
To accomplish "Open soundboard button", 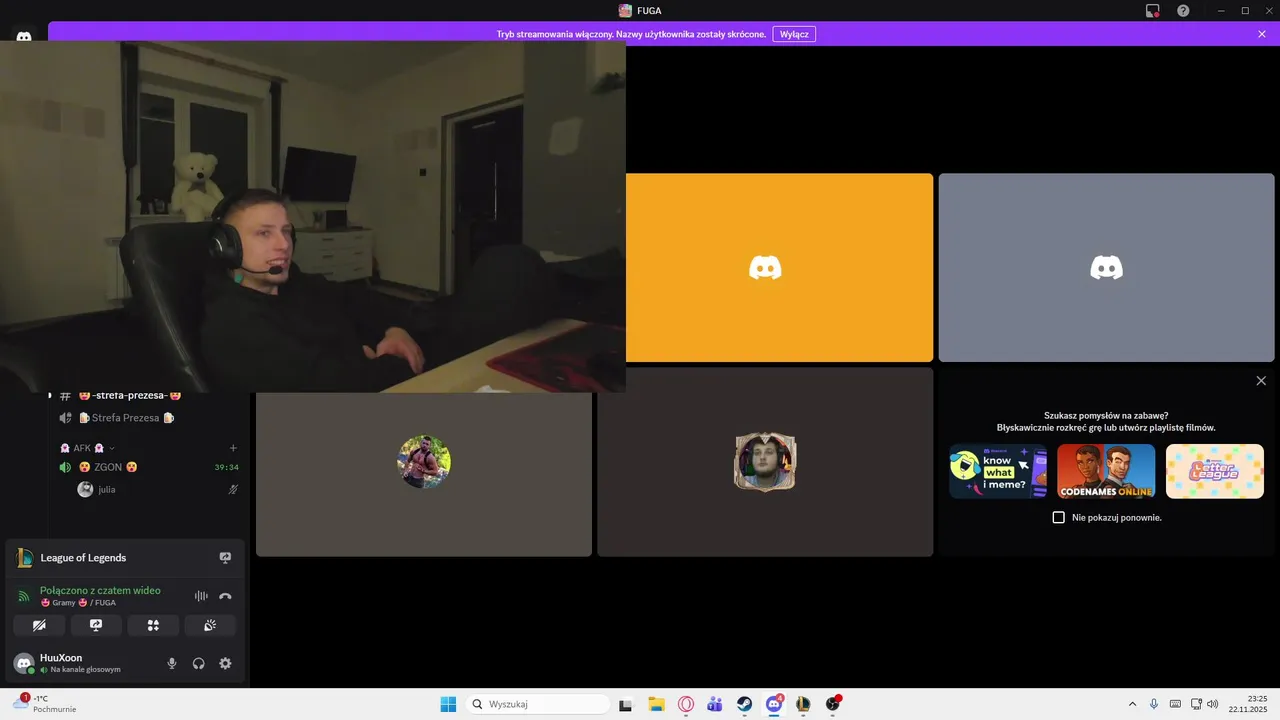I will (x=210, y=625).
